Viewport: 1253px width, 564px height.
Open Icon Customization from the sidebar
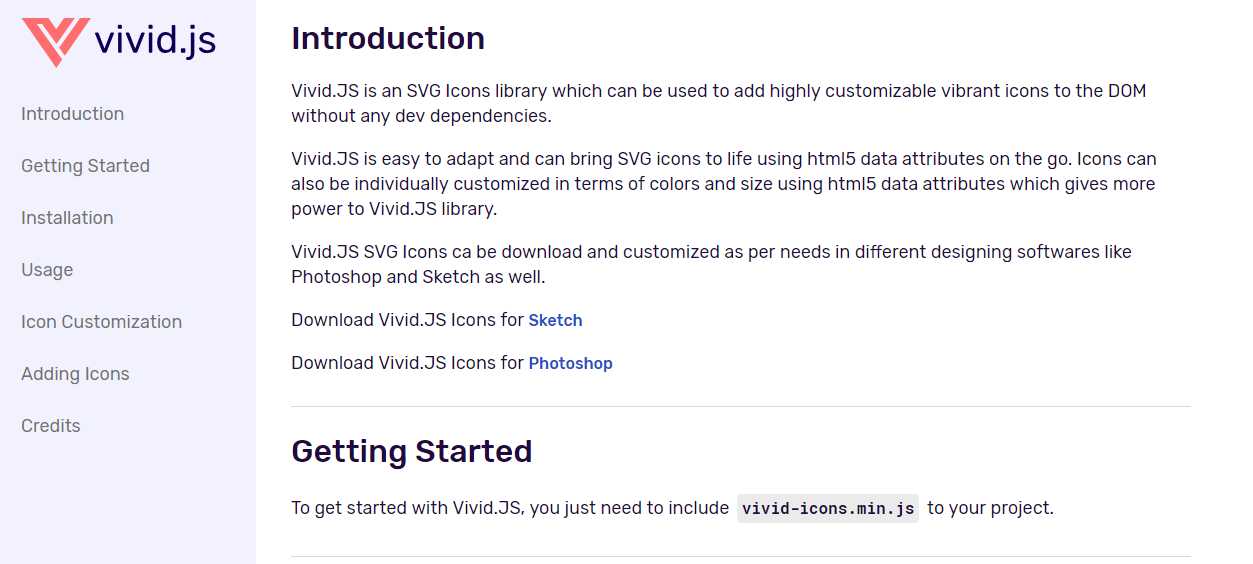coord(102,322)
